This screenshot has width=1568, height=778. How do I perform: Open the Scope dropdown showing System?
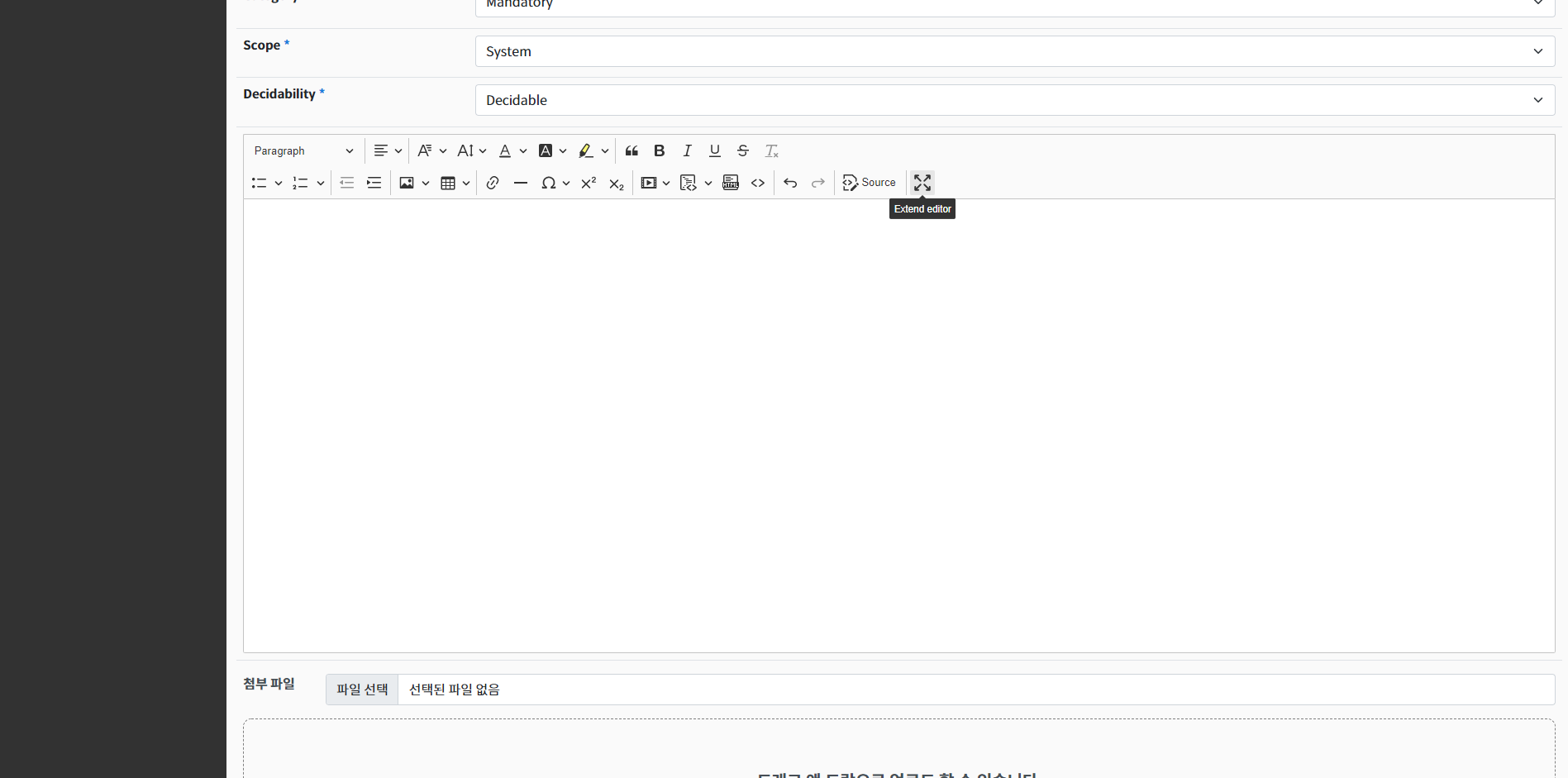click(x=1014, y=51)
